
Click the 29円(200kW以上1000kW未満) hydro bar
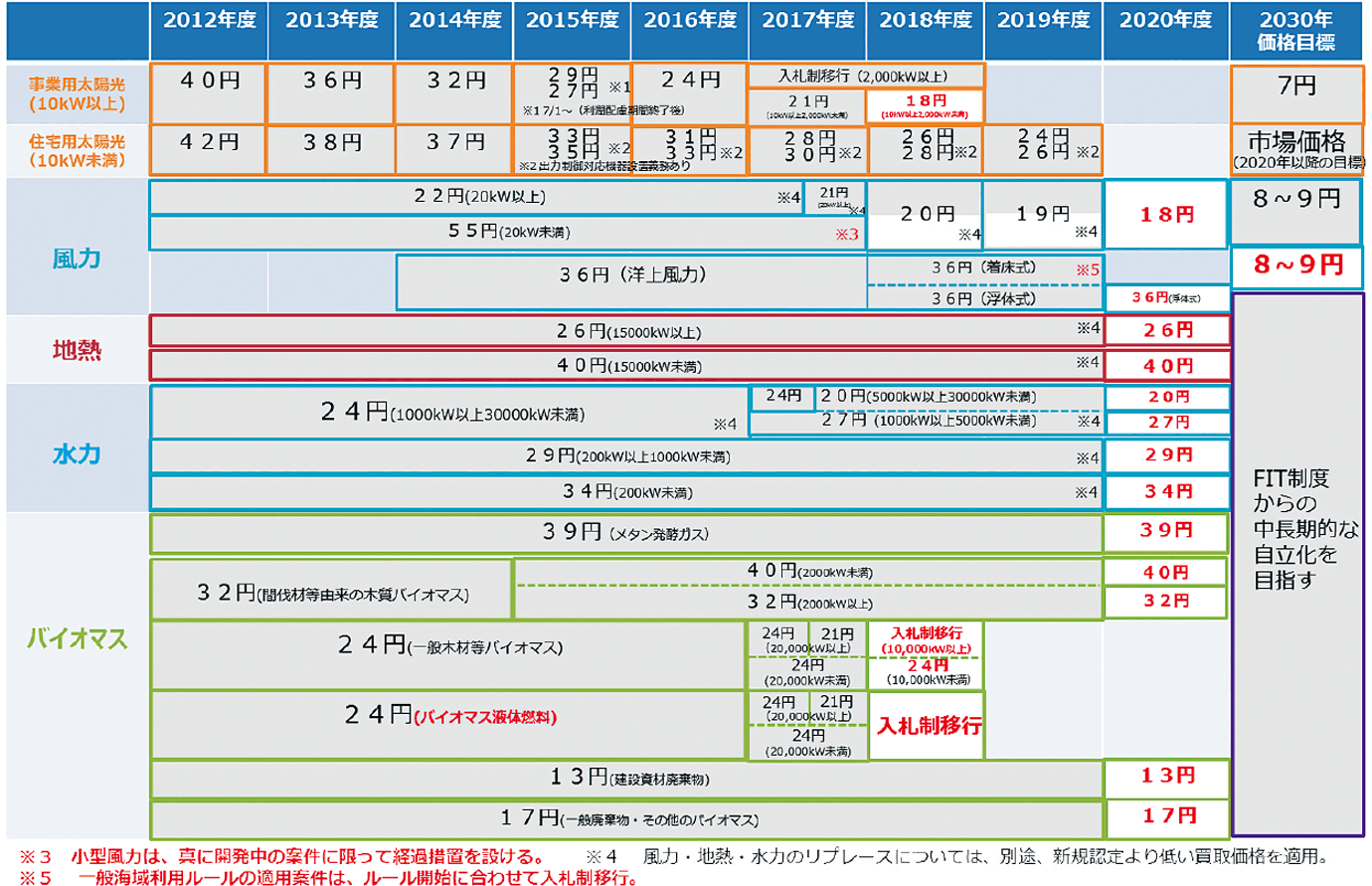point(626,456)
